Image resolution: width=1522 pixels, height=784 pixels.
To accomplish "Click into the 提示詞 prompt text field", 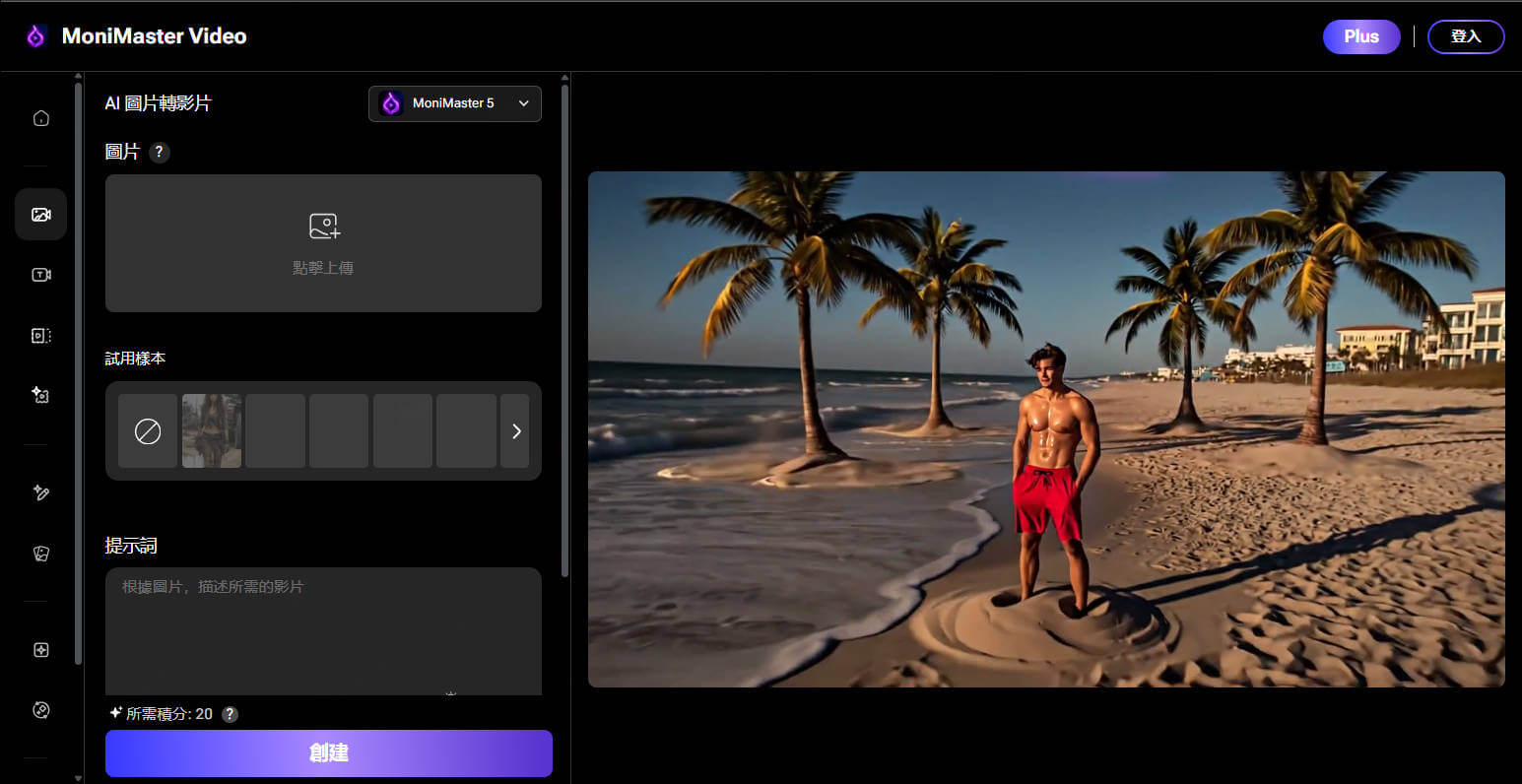I will [x=323, y=630].
